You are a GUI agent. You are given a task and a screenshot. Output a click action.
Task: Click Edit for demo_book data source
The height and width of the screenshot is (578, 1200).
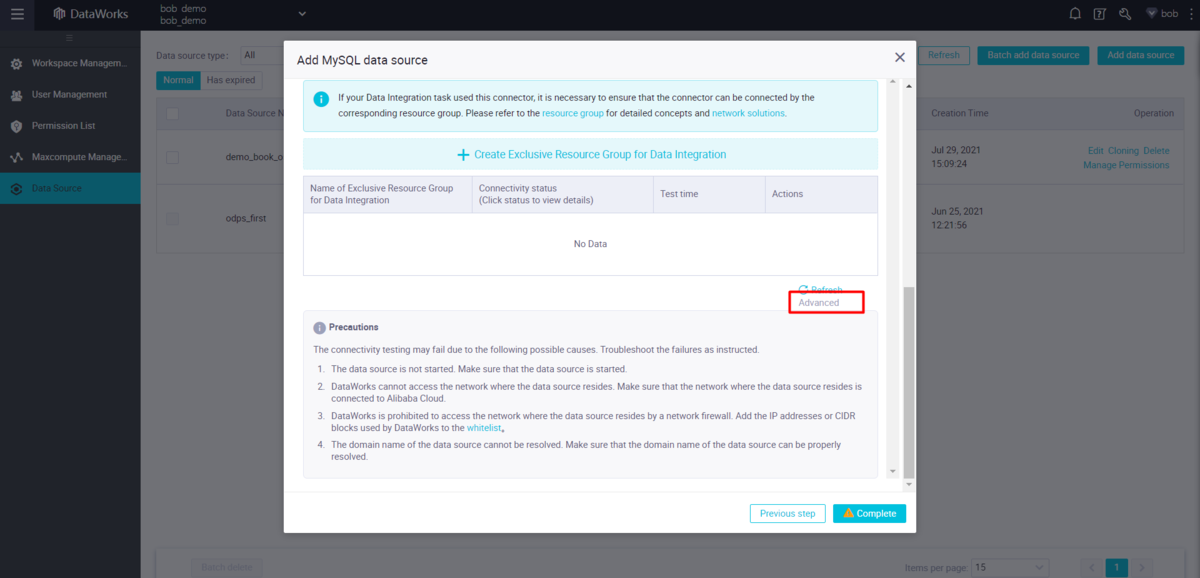pos(1095,151)
